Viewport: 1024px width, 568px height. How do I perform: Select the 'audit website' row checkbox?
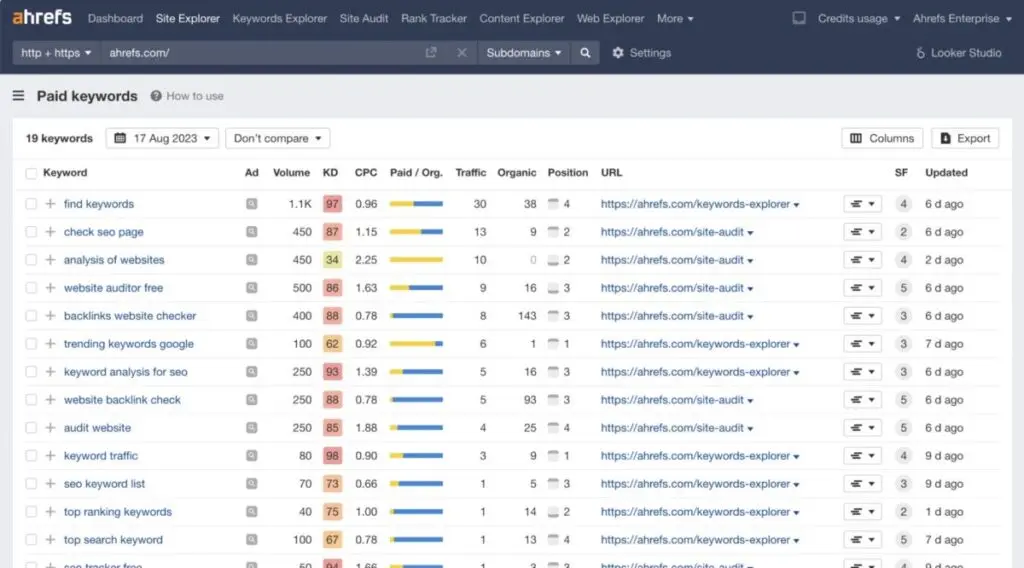[31, 428]
